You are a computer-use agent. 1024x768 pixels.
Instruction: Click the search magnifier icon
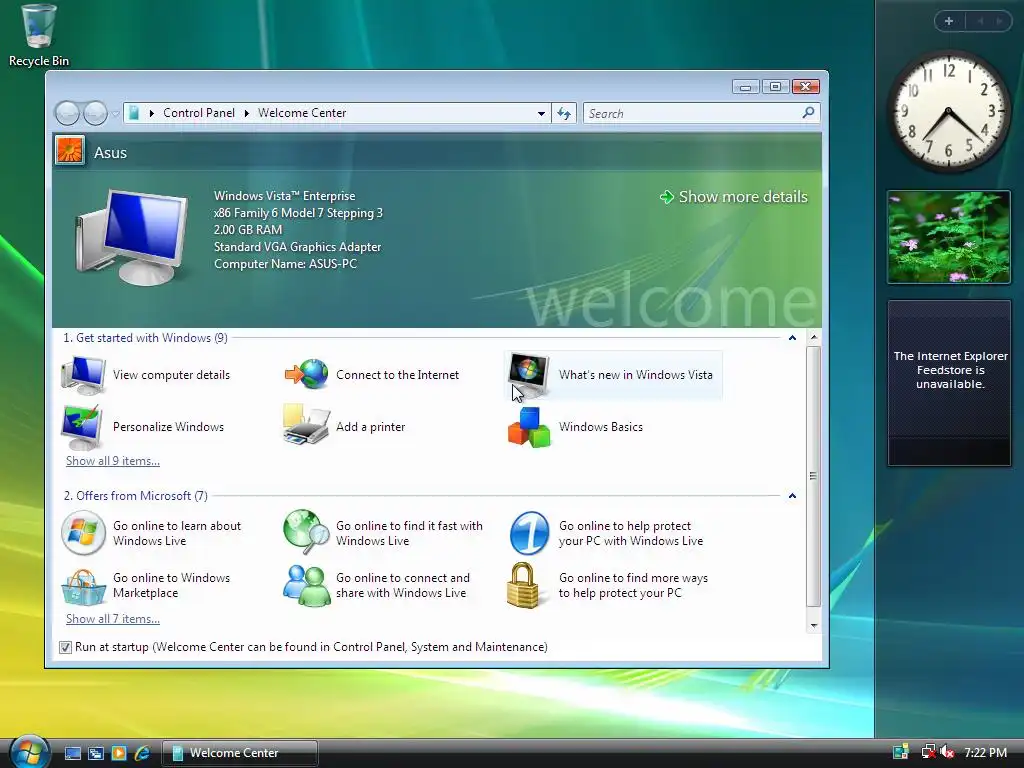pyautogui.click(x=808, y=112)
